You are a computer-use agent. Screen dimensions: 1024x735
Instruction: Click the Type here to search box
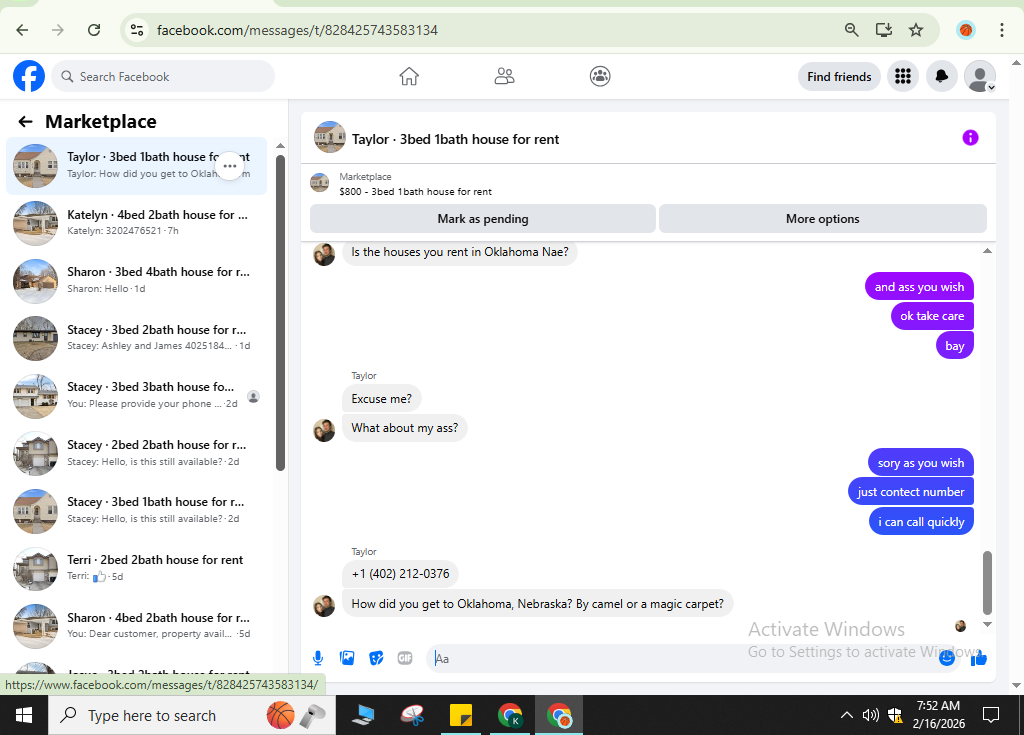[x=192, y=715]
